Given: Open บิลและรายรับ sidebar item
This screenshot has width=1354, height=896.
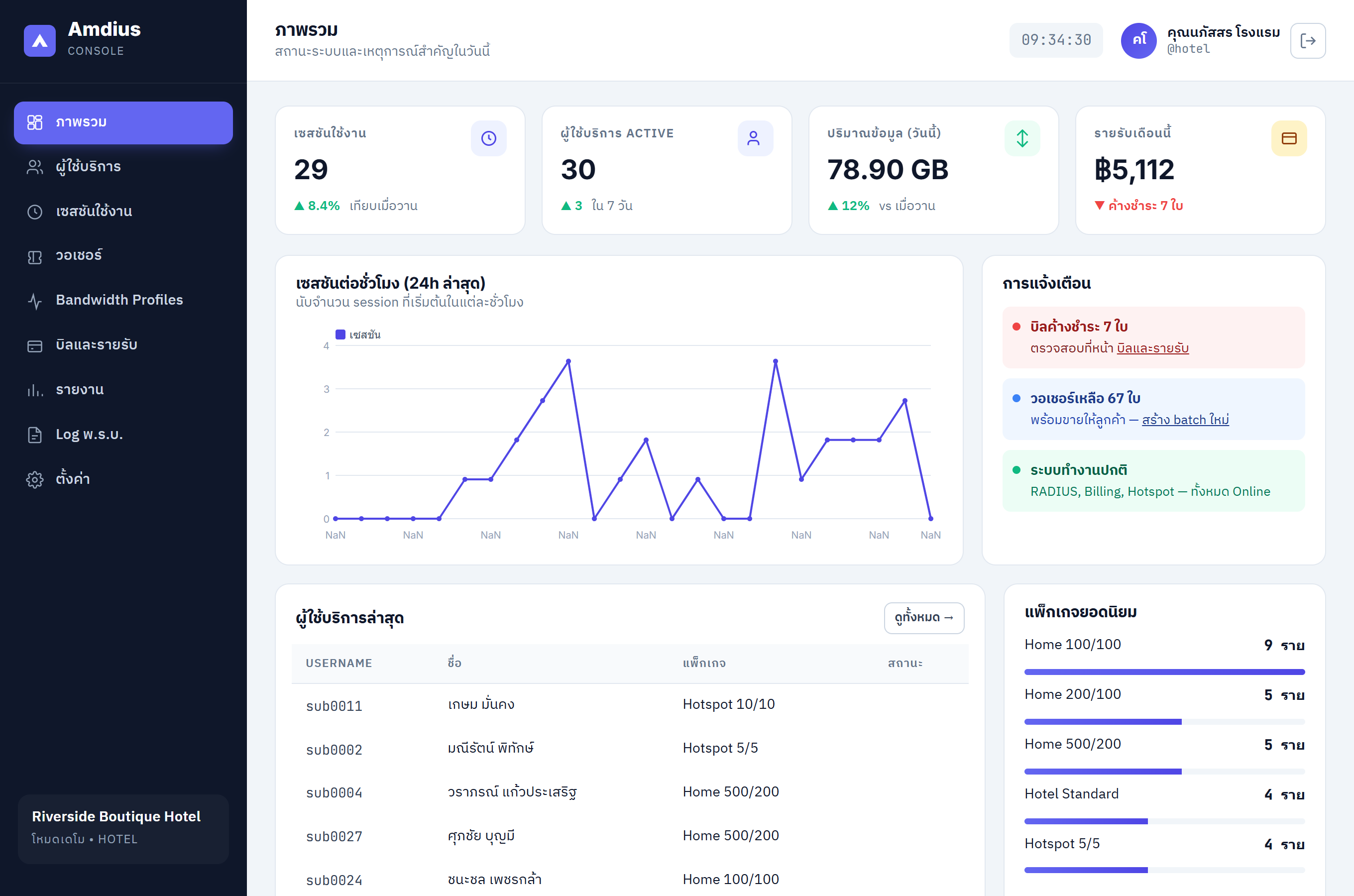Looking at the screenshot, I should pyautogui.click(x=123, y=345).
